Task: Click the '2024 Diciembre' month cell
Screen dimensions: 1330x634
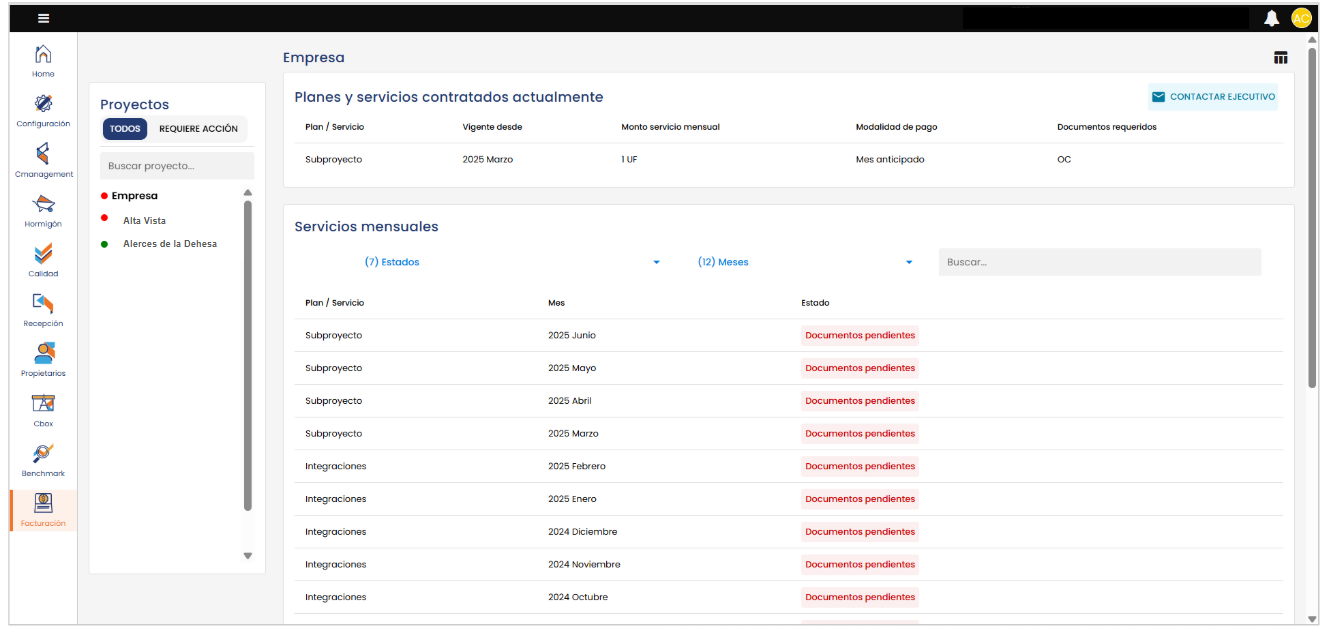Action: click(x=583, y=532)
